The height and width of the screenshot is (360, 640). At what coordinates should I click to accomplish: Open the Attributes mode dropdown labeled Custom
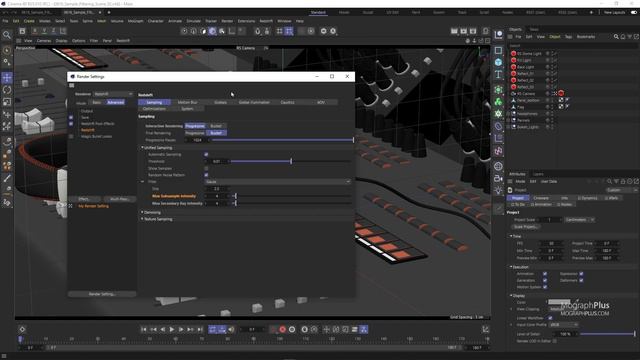tap(621, 190)
